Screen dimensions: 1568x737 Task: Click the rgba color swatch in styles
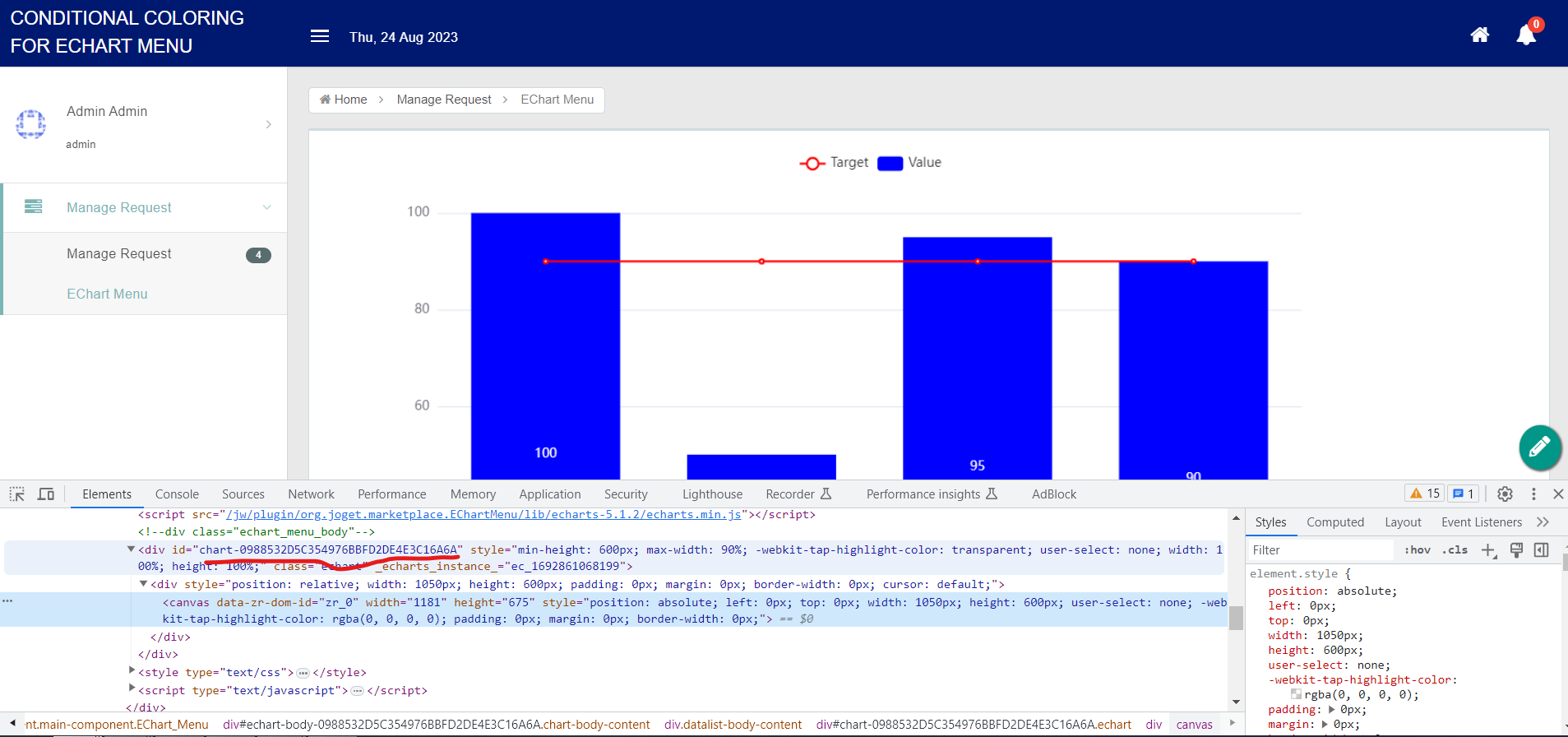coord(1296,694)
